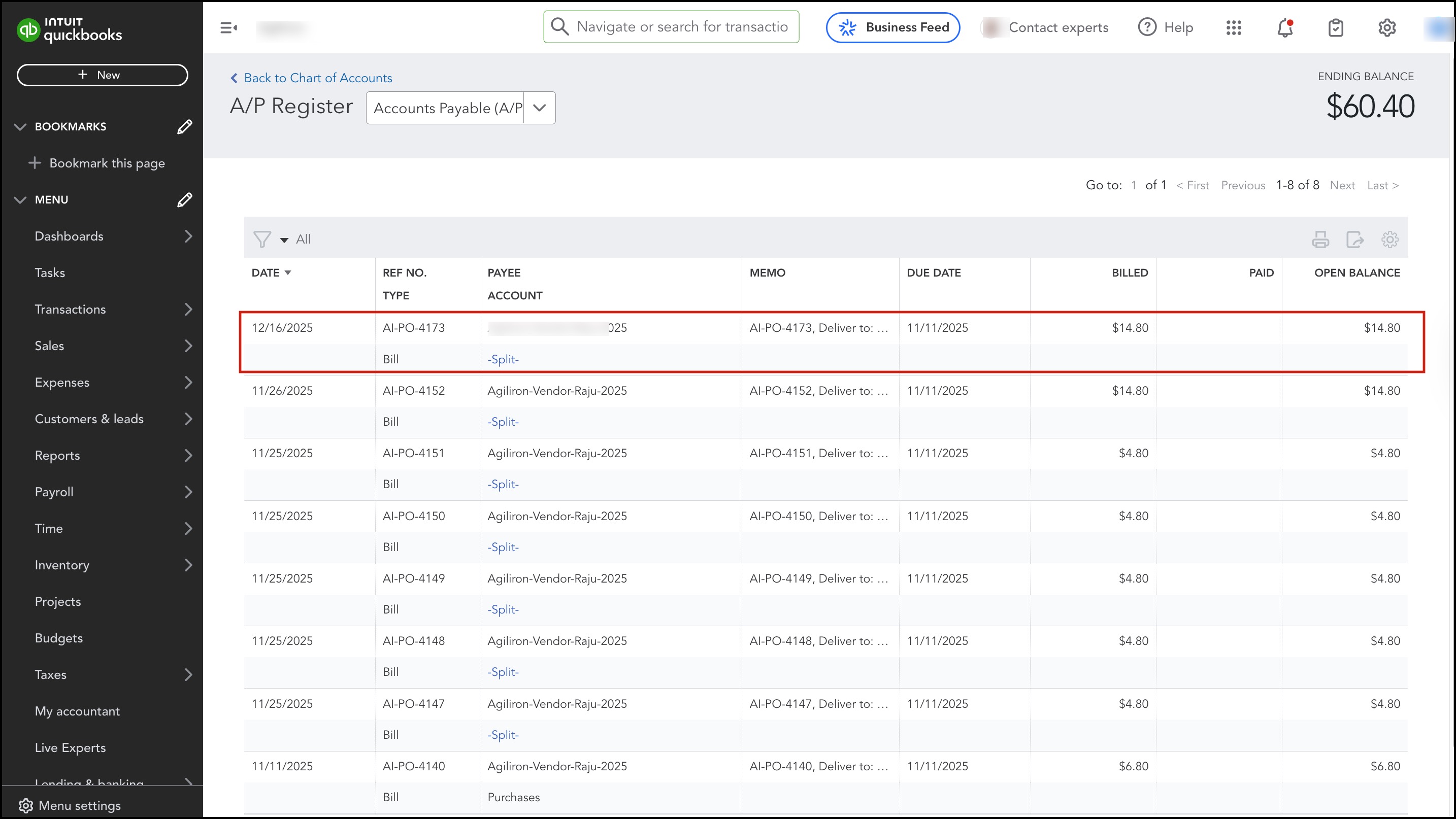Open the settings gear in top bar
Screen dimensions: 1456x819
pos(1386,27)
